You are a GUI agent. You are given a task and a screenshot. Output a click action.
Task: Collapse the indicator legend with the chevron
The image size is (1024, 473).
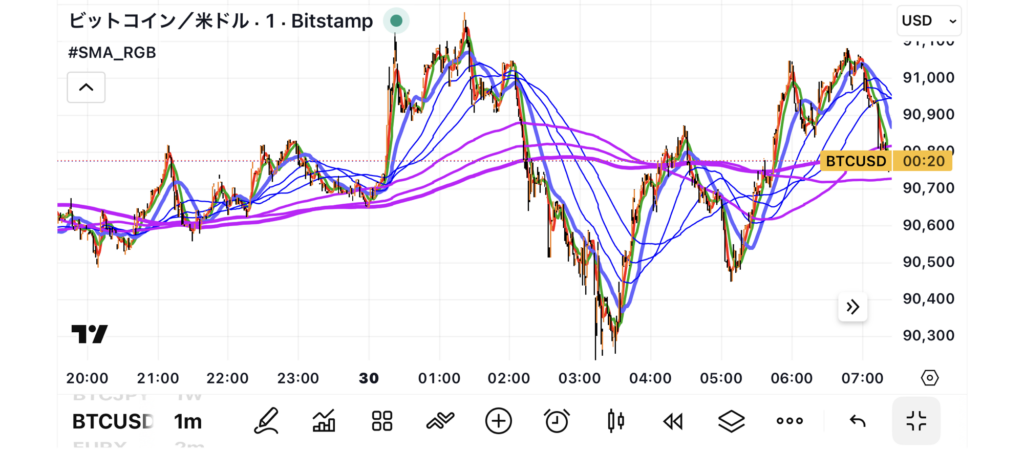86,88
